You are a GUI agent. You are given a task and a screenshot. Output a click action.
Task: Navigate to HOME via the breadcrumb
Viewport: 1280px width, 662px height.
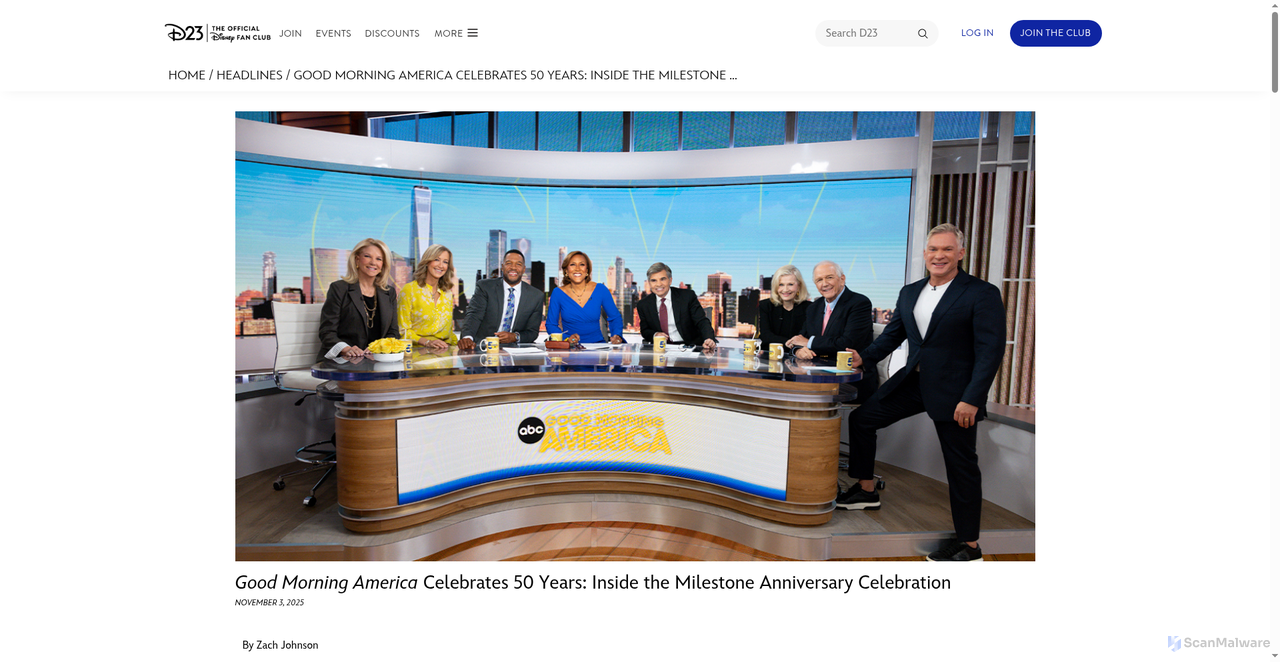[x=186, y=75]
